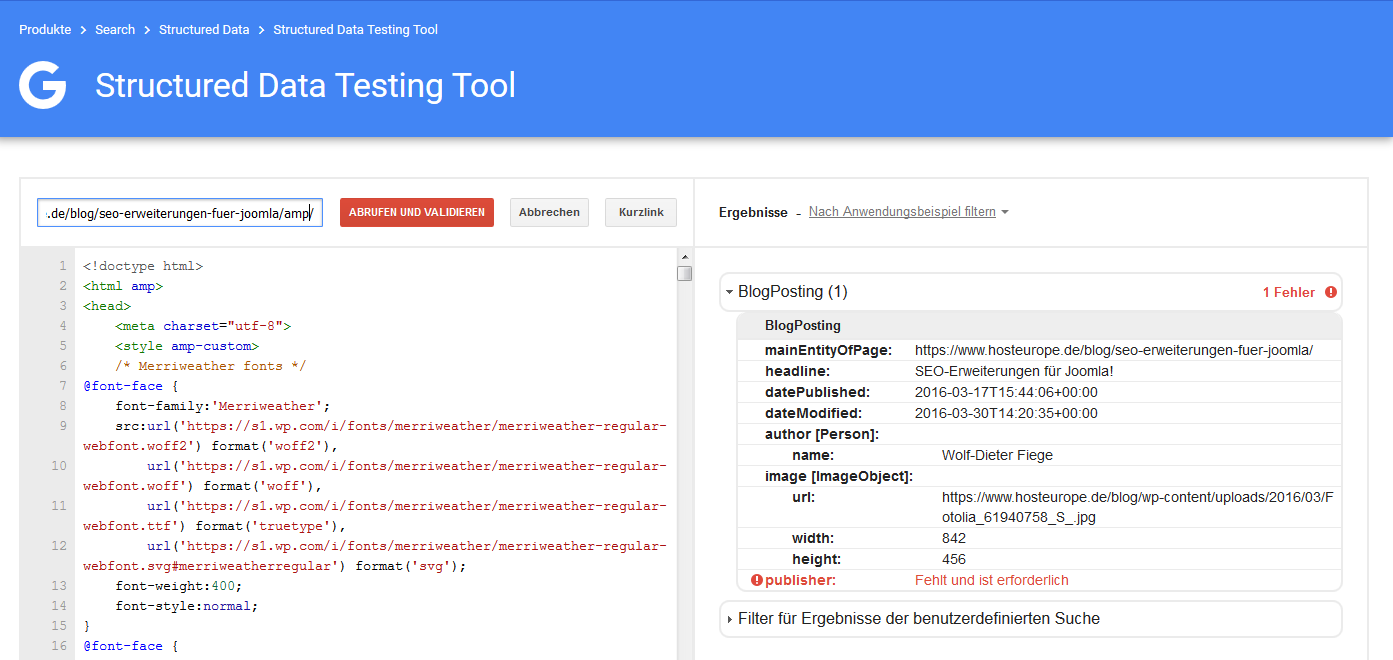Click the mainEntityOfPage URL value

(1114, 350)
